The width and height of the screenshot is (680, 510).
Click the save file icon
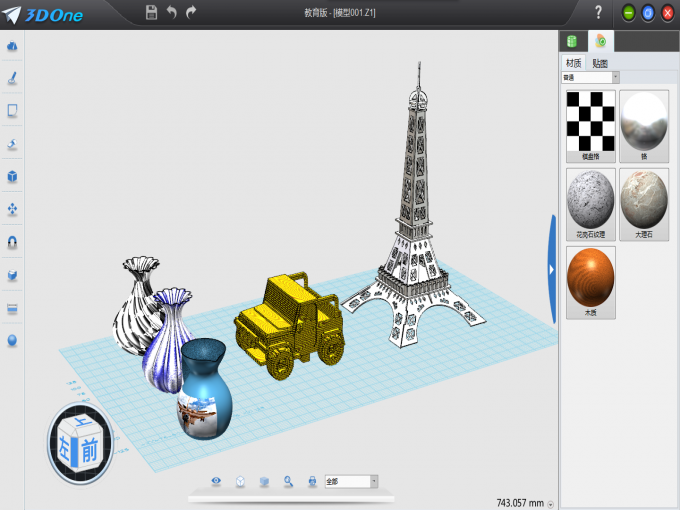(151, 12)
